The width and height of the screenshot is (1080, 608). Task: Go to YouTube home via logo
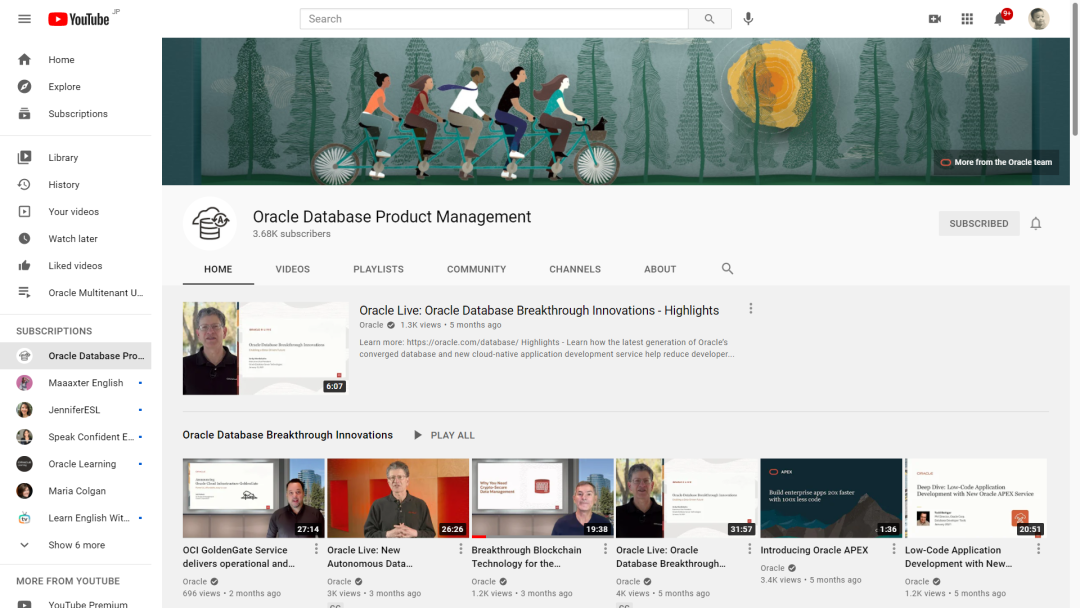pos(79,19)
